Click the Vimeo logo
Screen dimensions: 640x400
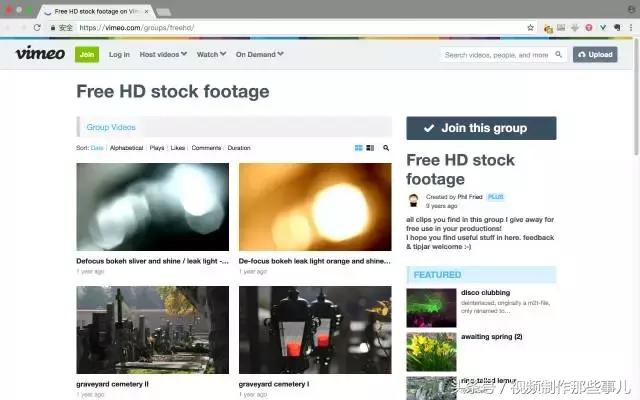pyautogui.click(x=40, y=54)
